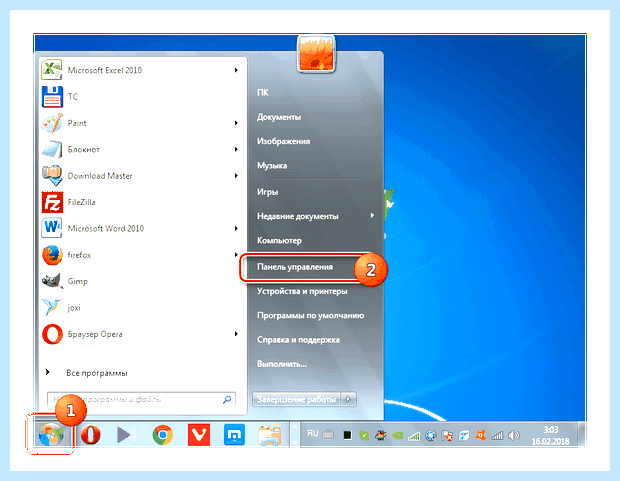Open Изображения from Start menu
The height and width of the screenshot is (481, 620).
click(x=284, y=141)
